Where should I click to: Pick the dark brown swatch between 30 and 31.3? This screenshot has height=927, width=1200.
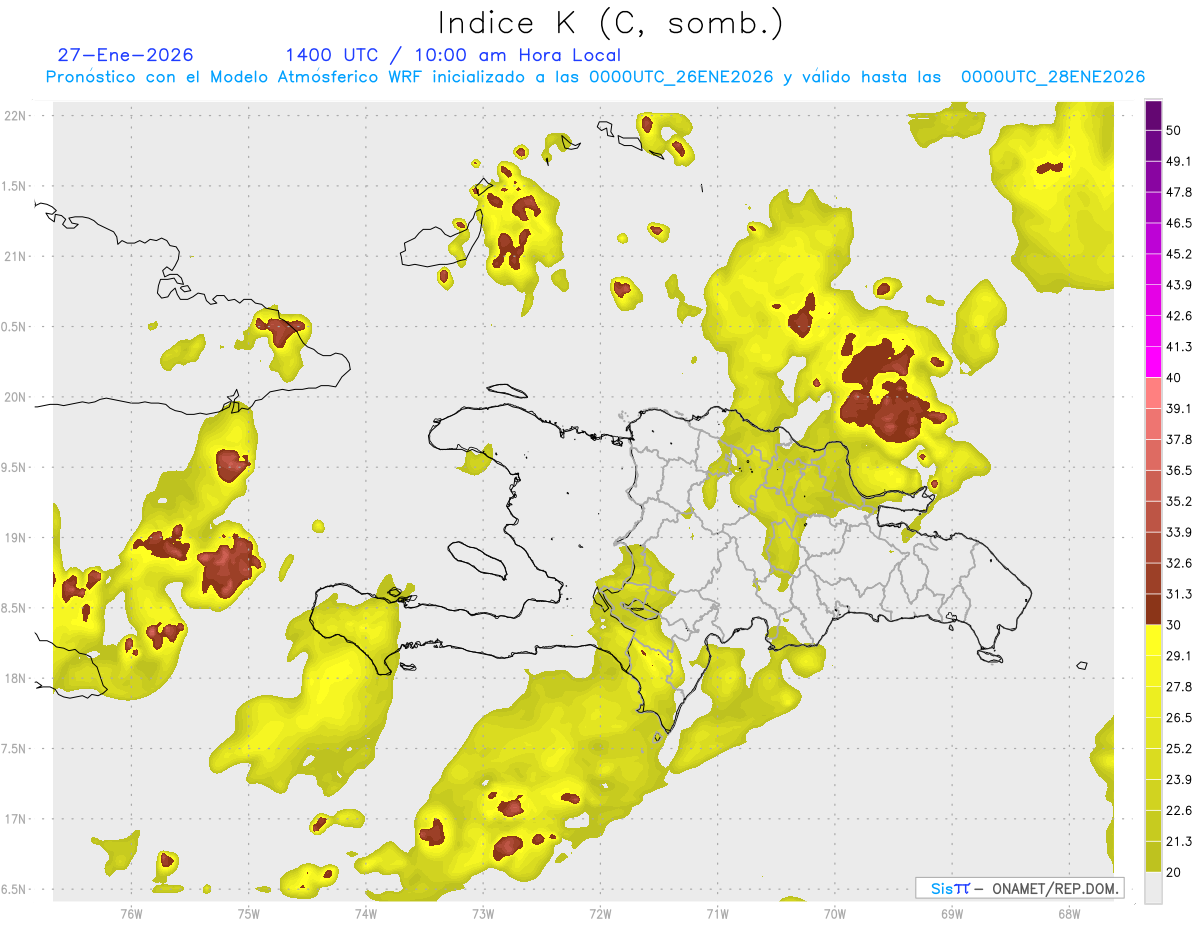click(1154, 609)
